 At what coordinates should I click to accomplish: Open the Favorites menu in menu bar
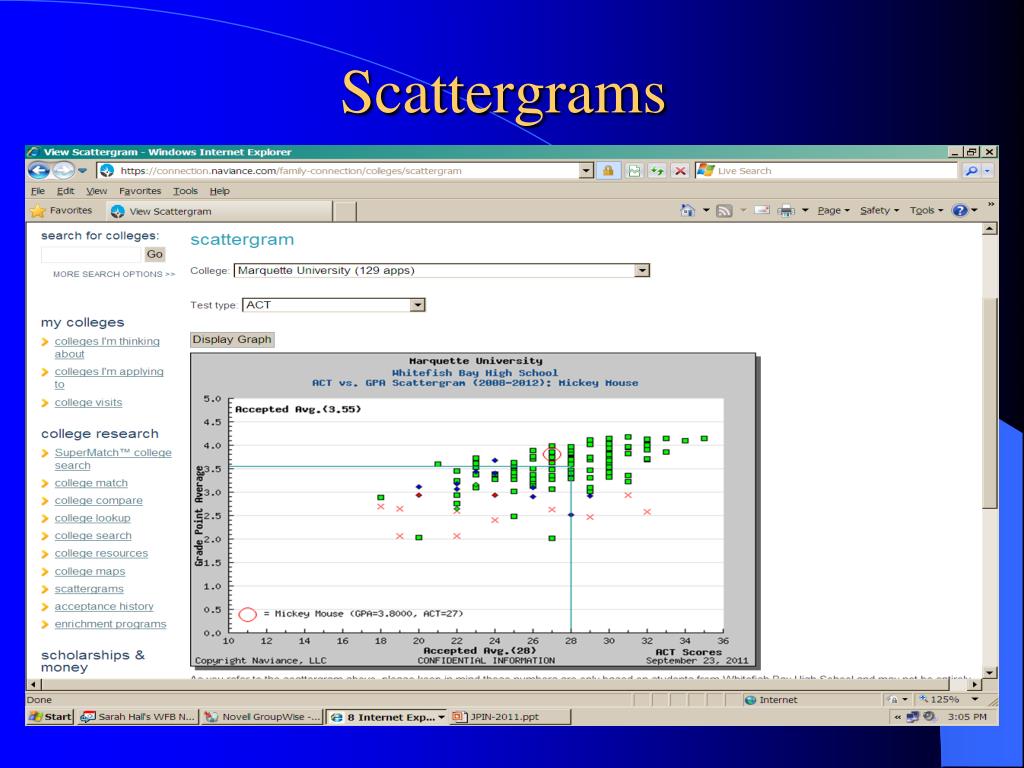140,191
